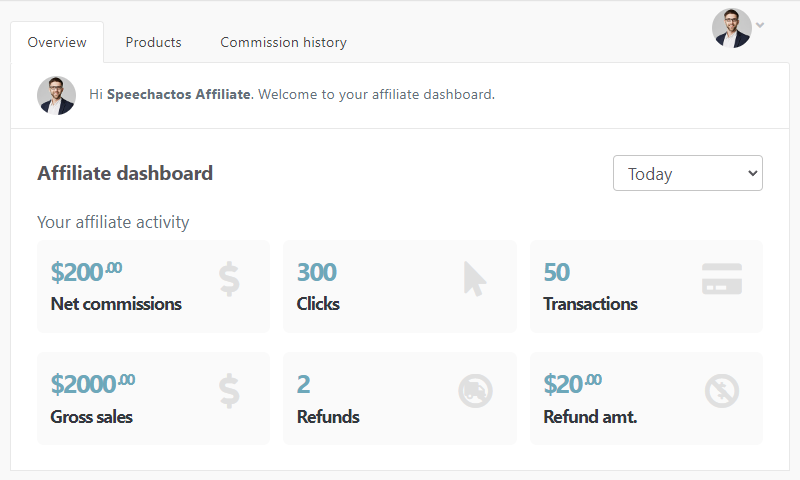
Task: Open the Today date range dropdown
Action: 688,173
